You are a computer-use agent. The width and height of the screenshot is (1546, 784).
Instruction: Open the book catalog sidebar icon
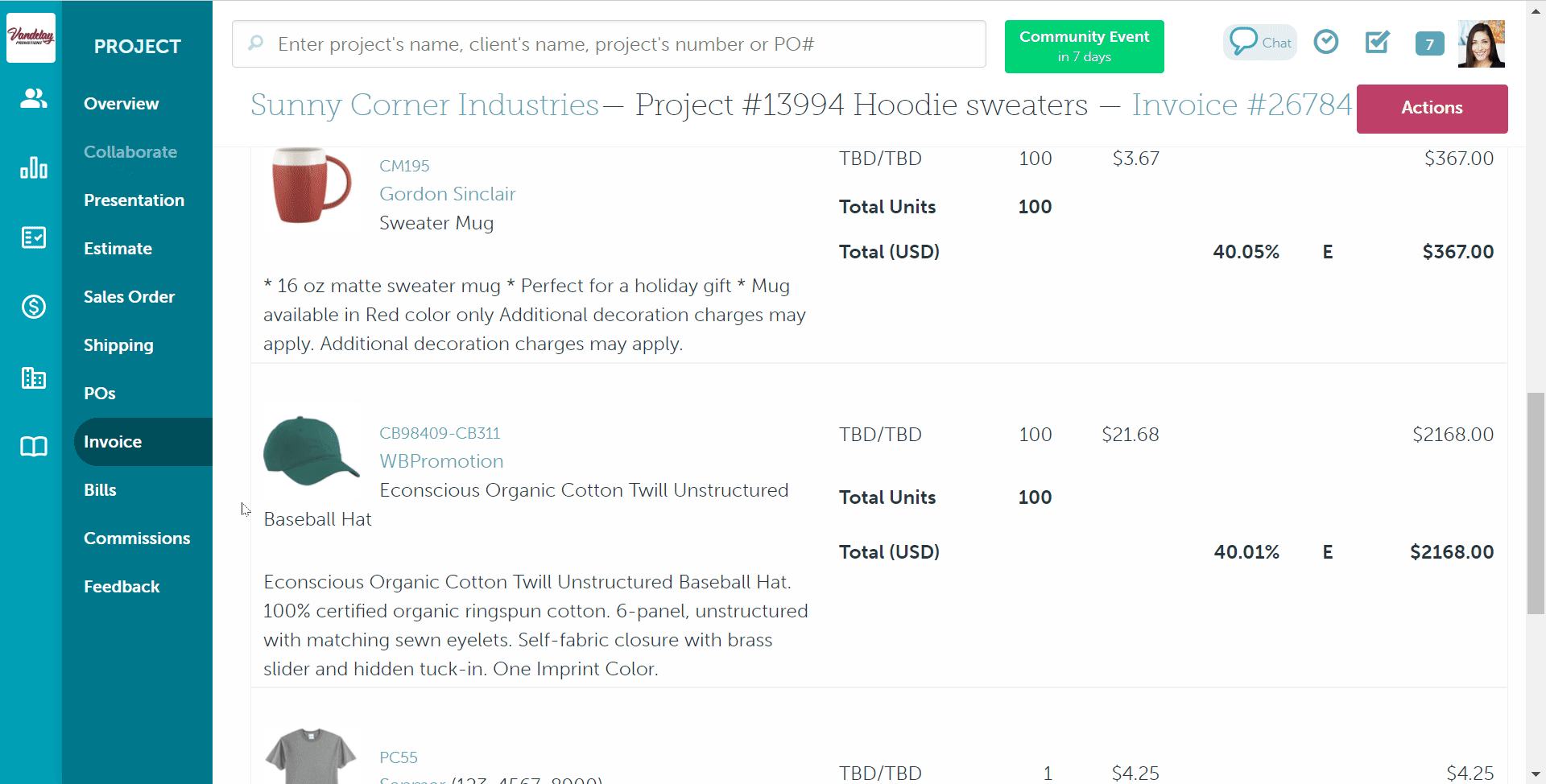tap(33, 447)
